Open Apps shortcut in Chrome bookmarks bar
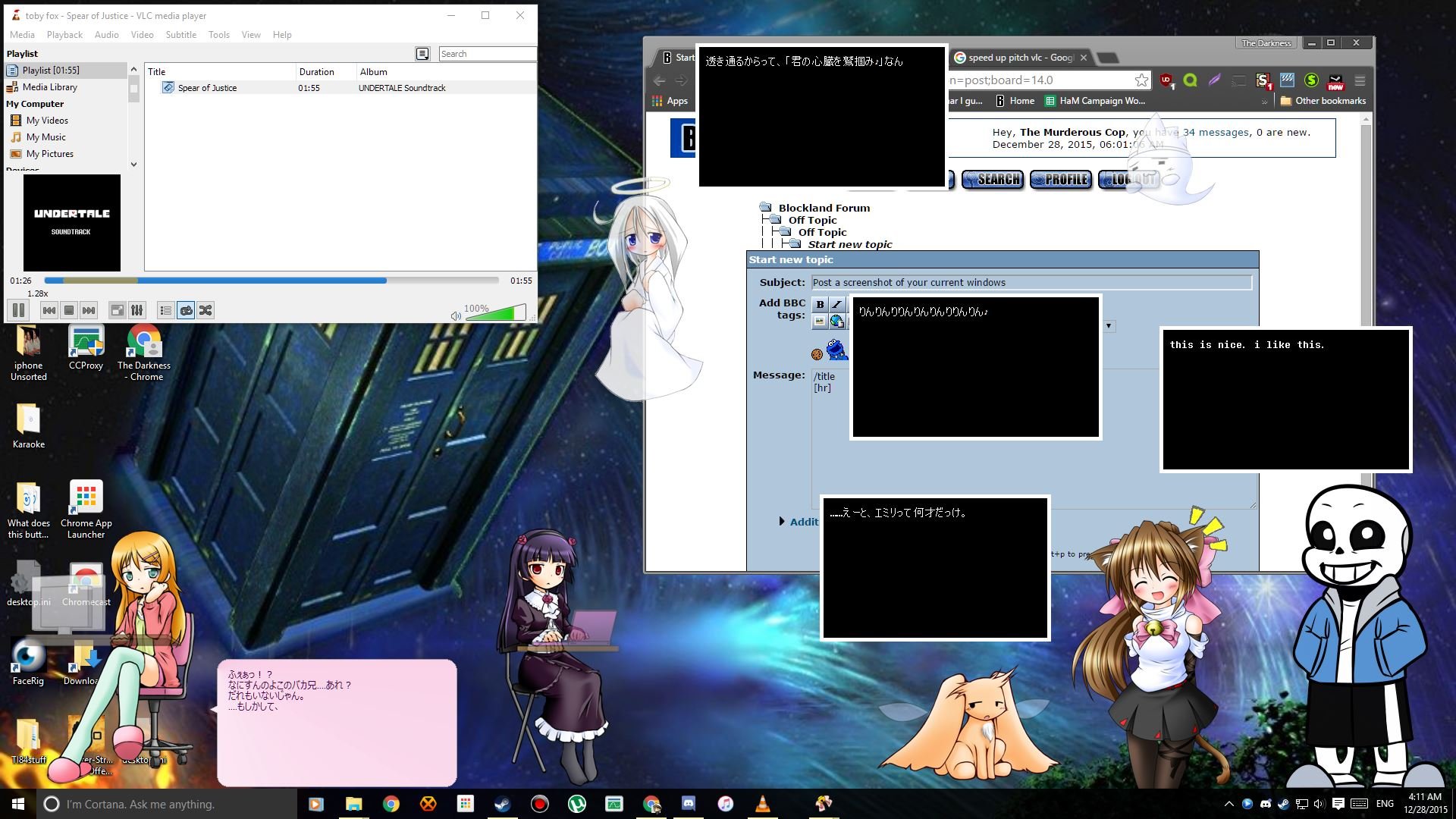Image resolution: width=1456 pixels, height=819 pixels. pyautogui.click(x=670, y=101)
